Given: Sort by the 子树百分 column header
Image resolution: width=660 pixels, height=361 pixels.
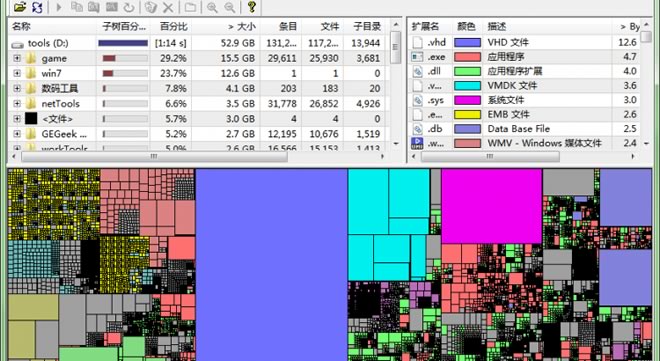Looking at the screenshot, I should coord(123,27).
